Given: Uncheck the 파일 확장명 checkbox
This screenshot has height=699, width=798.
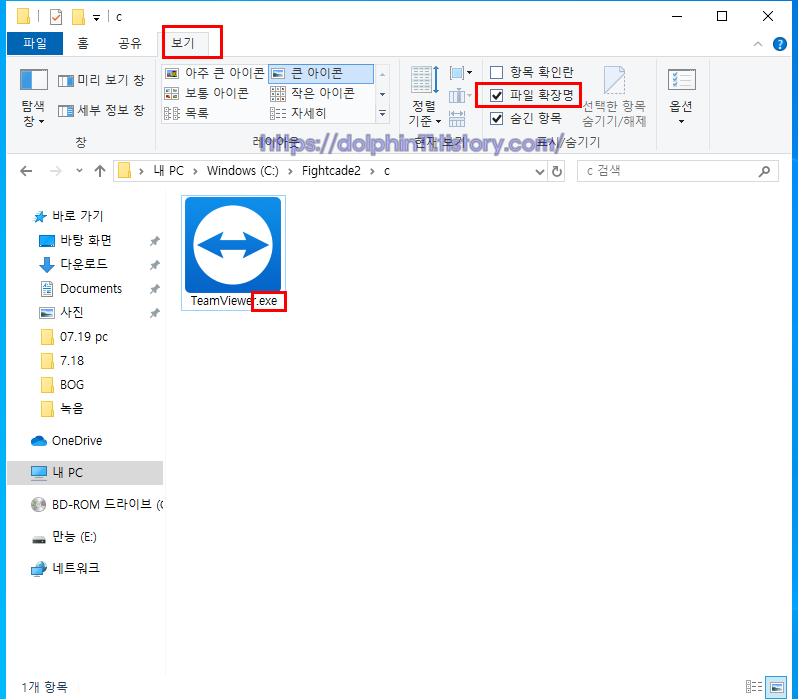Looking at the screenshot, I should click(x=497, y=95).
